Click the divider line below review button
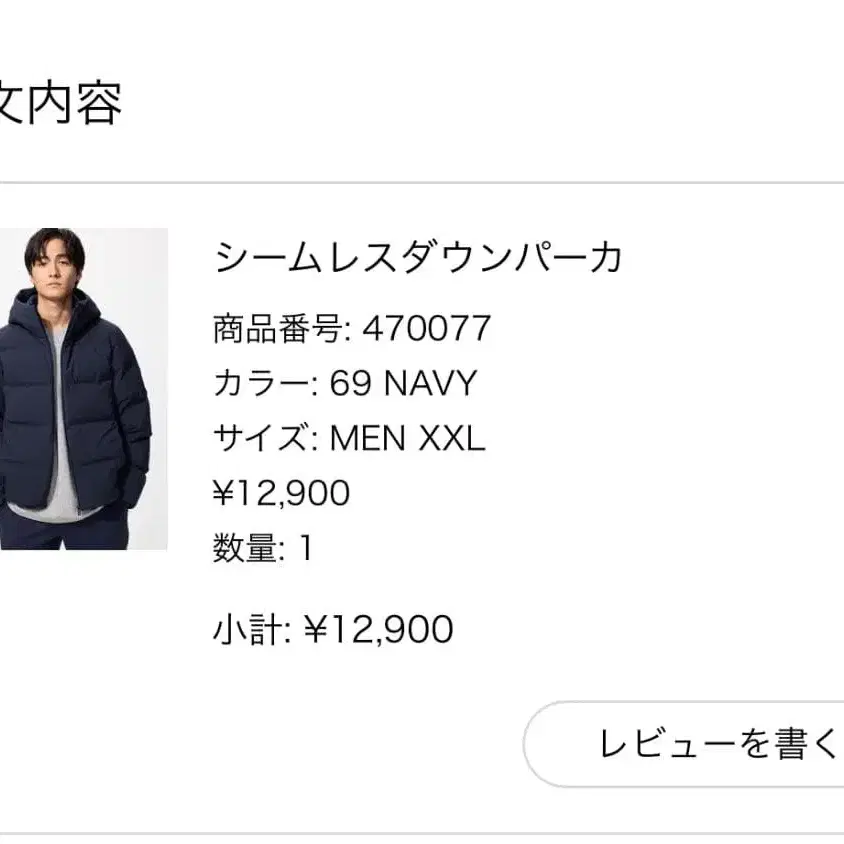The image size is (844, 844). [x=422, y=833]
